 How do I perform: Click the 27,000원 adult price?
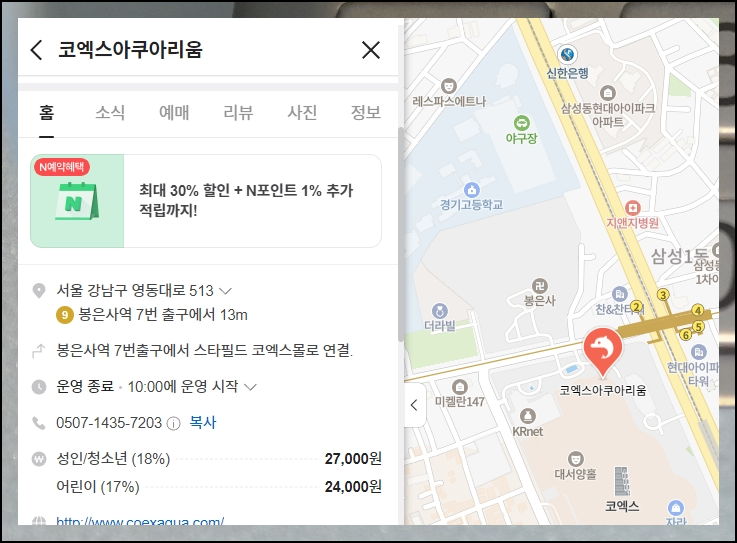(353, 459)
